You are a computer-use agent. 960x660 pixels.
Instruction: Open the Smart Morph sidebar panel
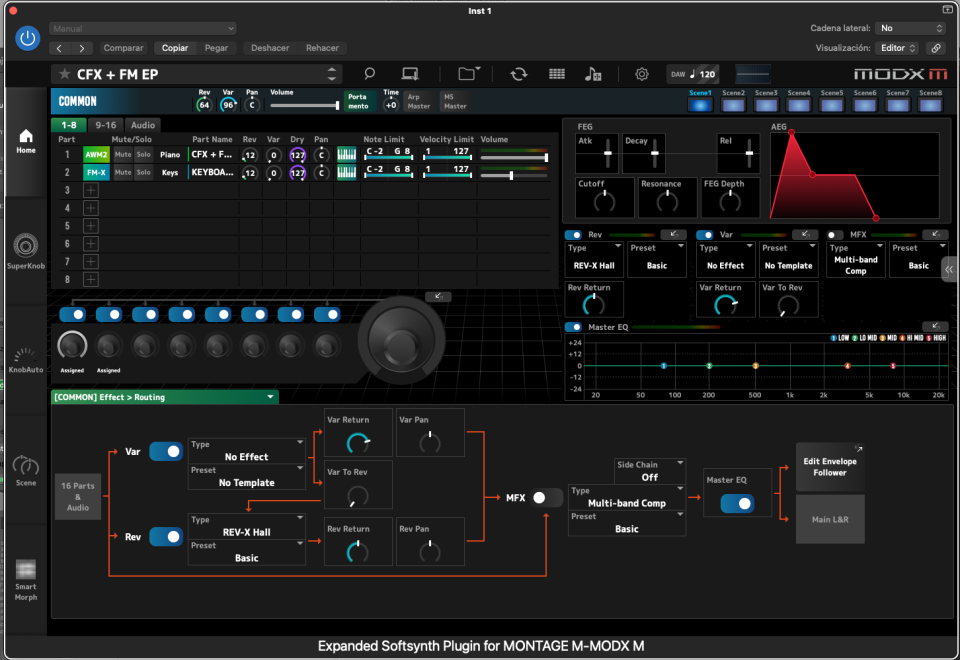click(x=26, y=580)
